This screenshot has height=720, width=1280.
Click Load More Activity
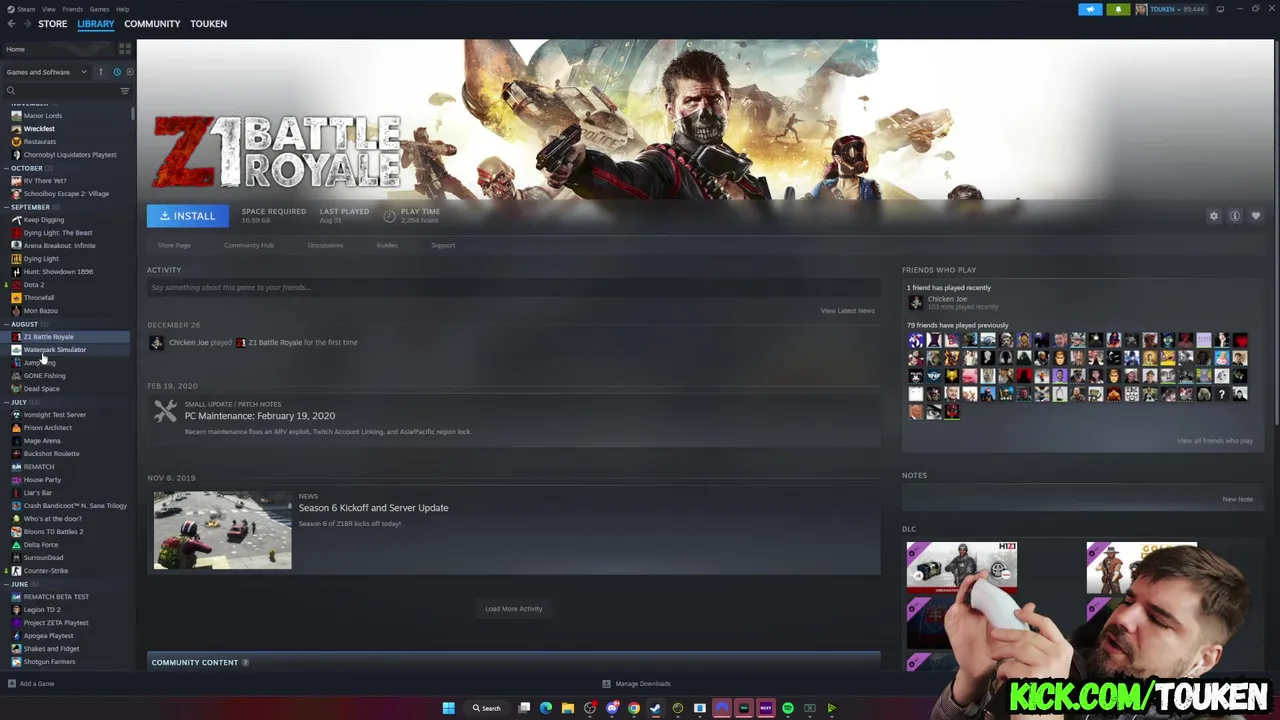click(513, 609)
